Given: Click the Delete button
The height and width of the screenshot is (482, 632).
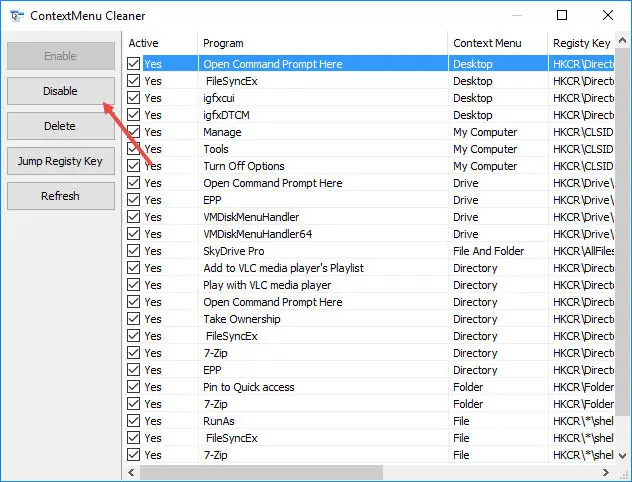Looking at the screenshot, I should pyautogui.click(x=60, y=126).
